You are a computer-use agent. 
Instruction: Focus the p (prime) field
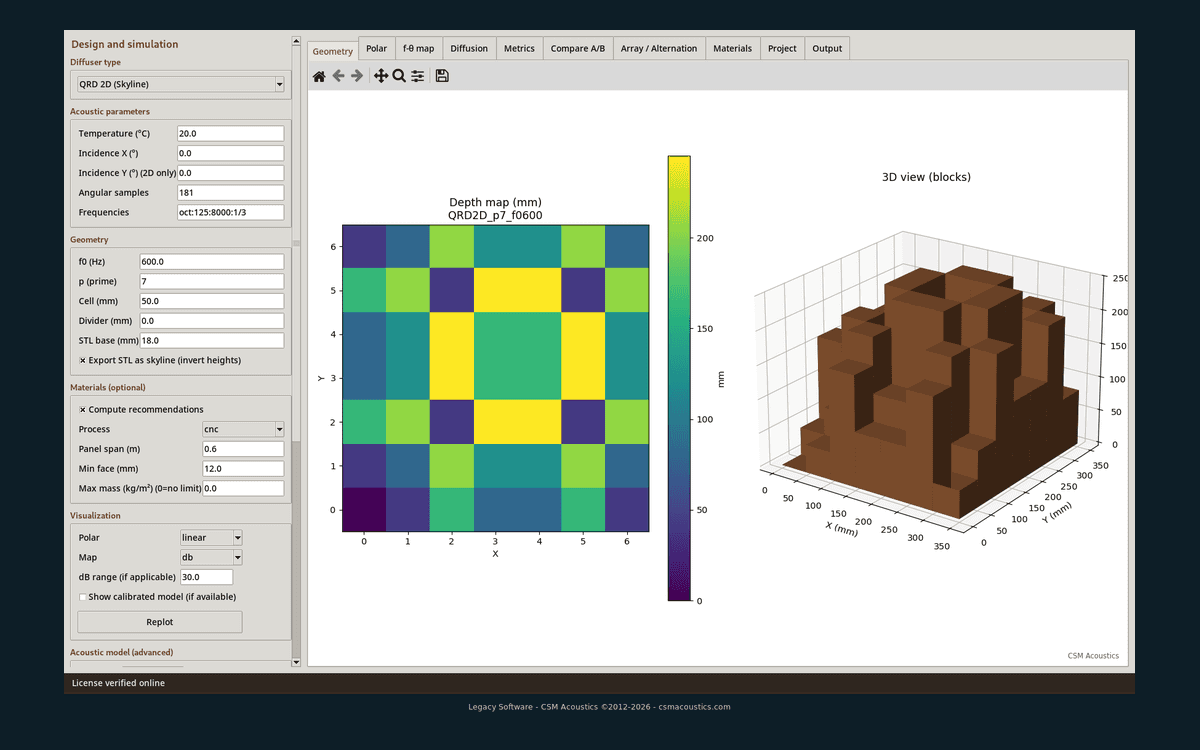click(x=212, y=281)
